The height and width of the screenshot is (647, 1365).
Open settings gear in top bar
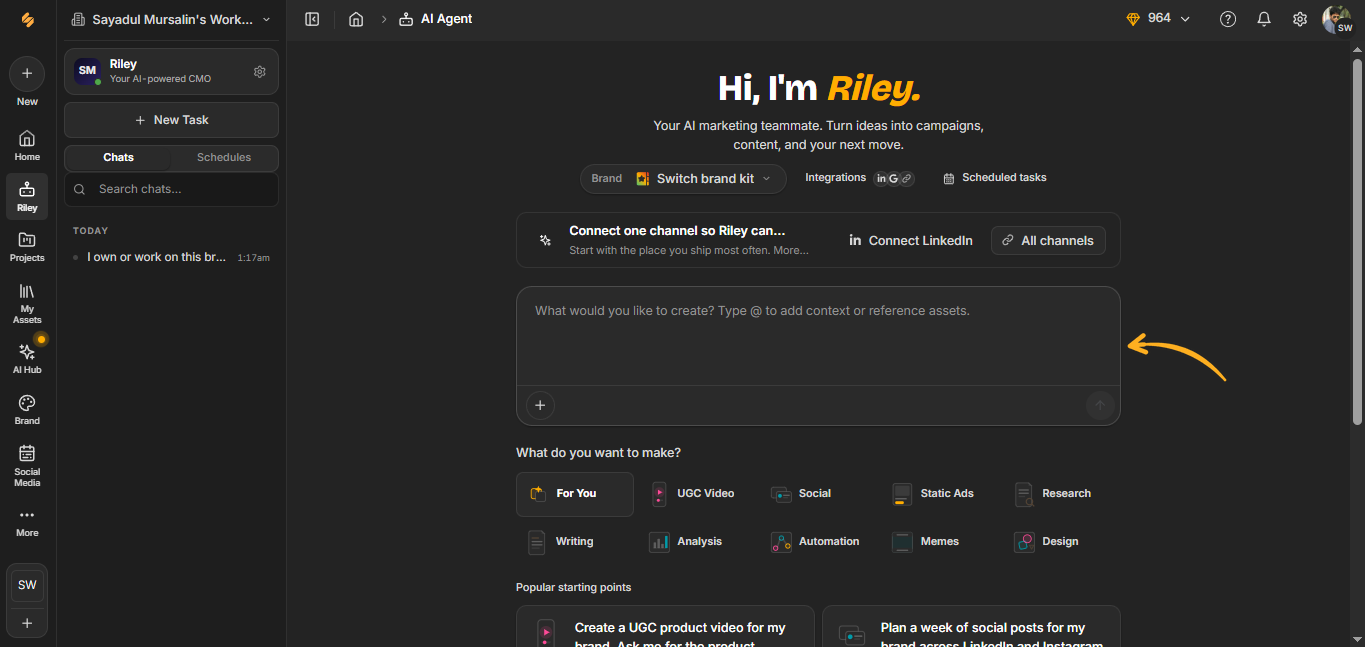coord(1300,19)
